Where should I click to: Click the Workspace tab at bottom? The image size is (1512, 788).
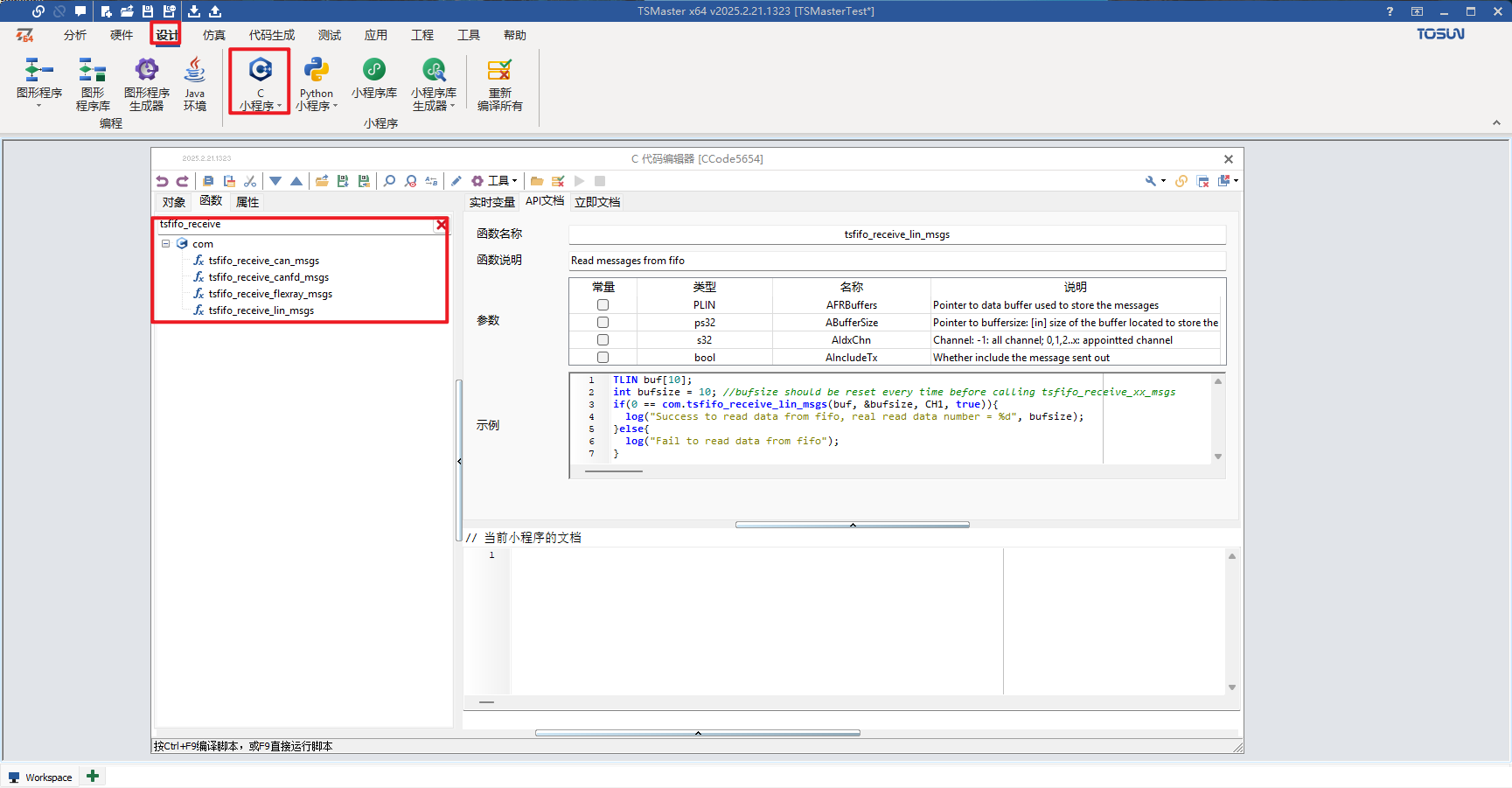coord(40,777)
